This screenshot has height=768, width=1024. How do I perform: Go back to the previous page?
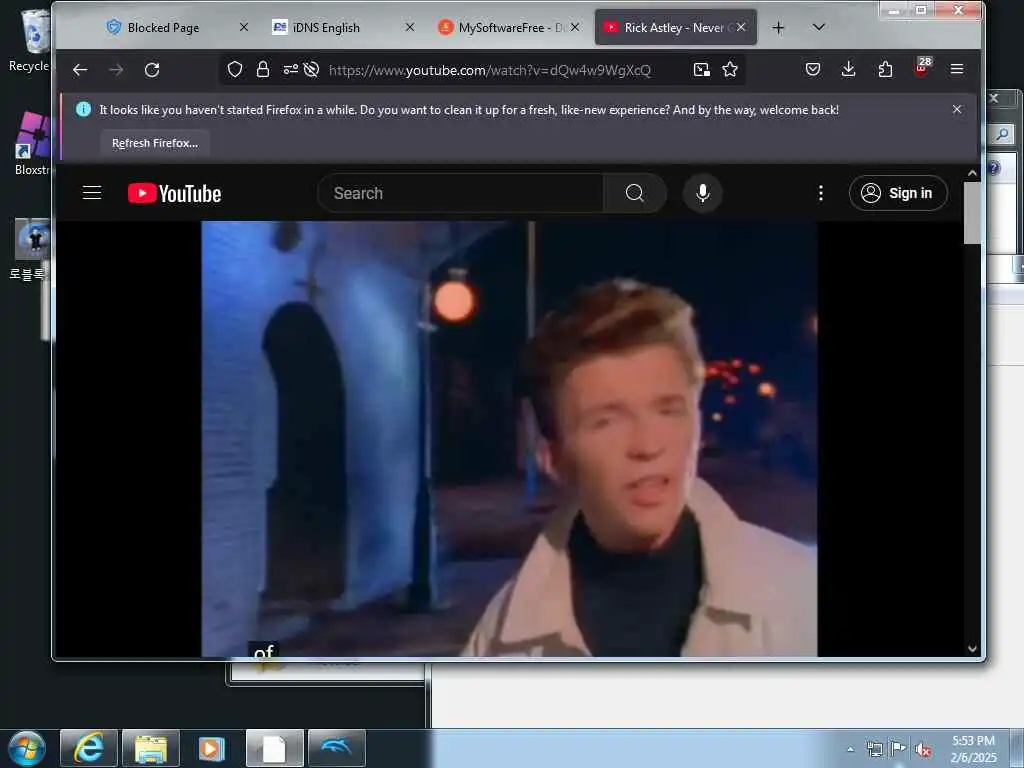pos(80,70)
